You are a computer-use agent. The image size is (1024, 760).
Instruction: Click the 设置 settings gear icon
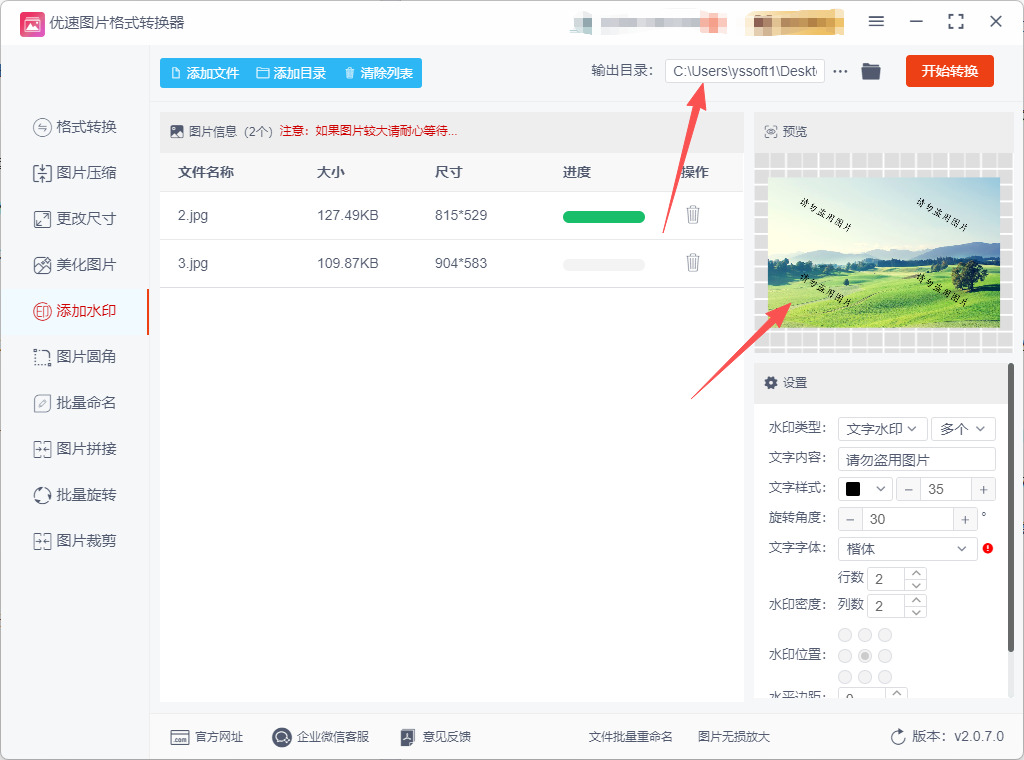(771, 383)
